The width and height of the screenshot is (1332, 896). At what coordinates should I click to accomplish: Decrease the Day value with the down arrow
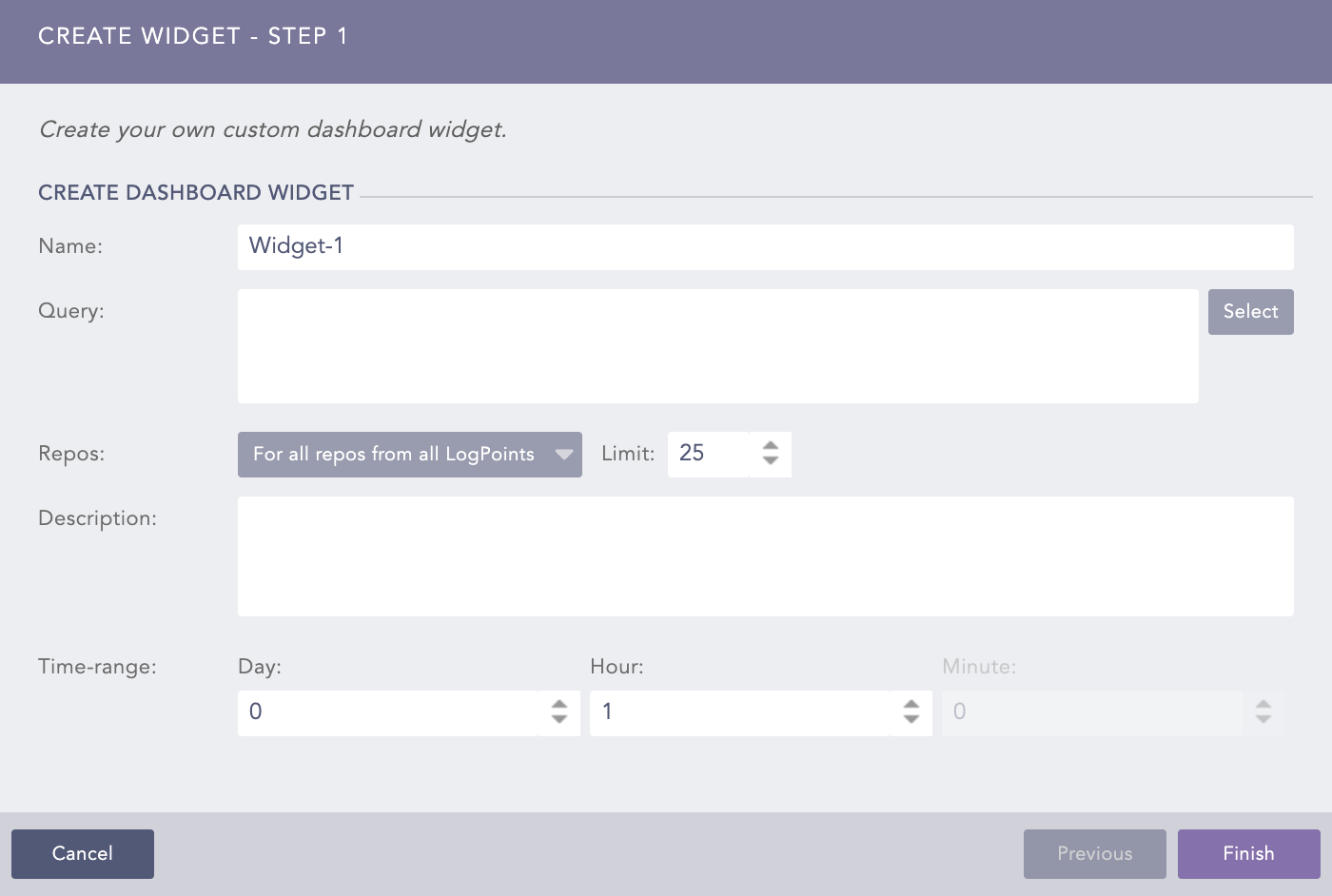tap(559, 719)
